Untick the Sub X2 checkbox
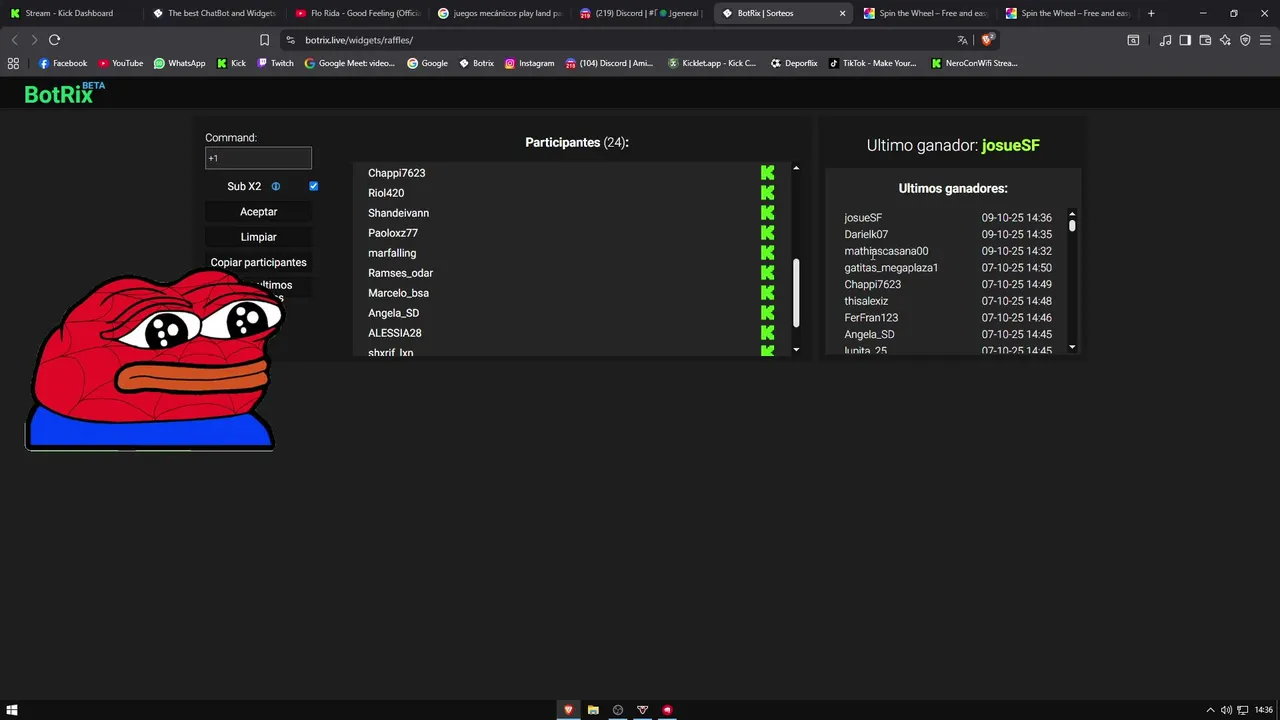Image resolution: width=1280 pixels, height=720 pixels. 314,186
